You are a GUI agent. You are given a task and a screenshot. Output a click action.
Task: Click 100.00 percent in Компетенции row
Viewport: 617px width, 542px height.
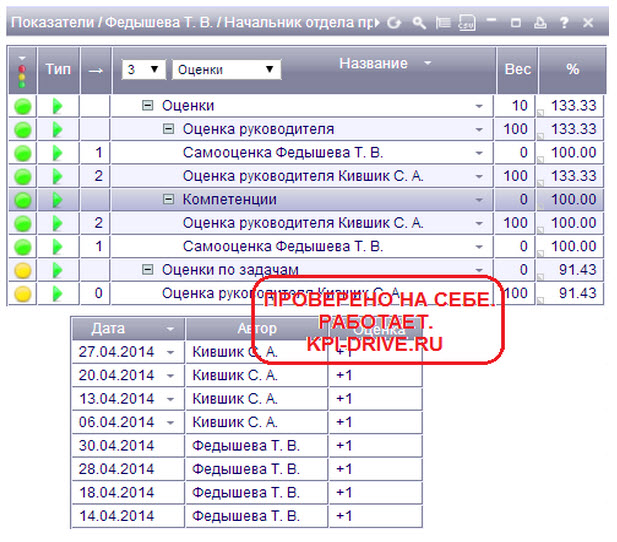pyautogui.click(x=573, y=200)
